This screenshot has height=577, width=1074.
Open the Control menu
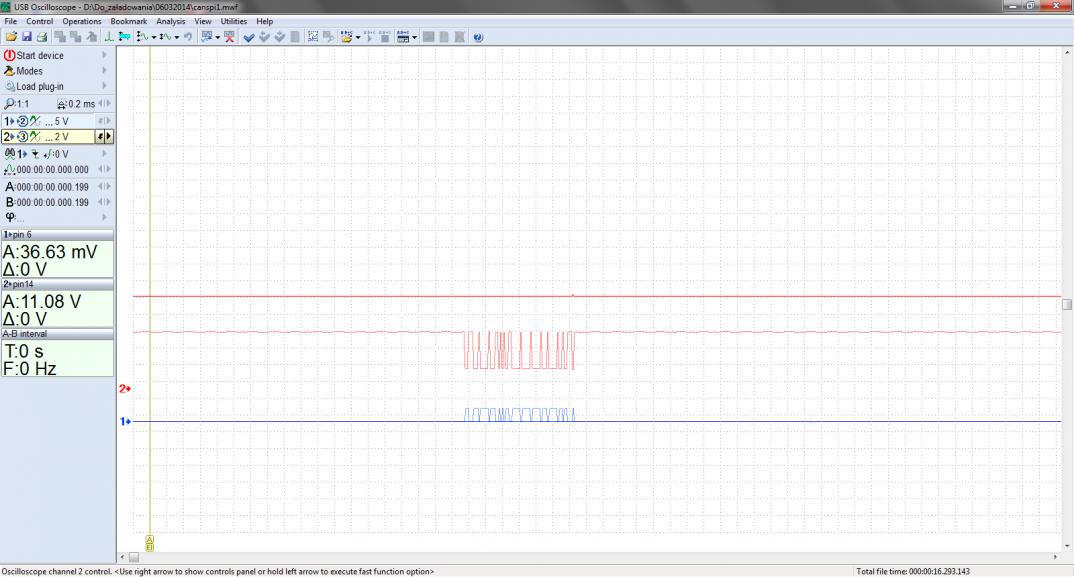40,21
